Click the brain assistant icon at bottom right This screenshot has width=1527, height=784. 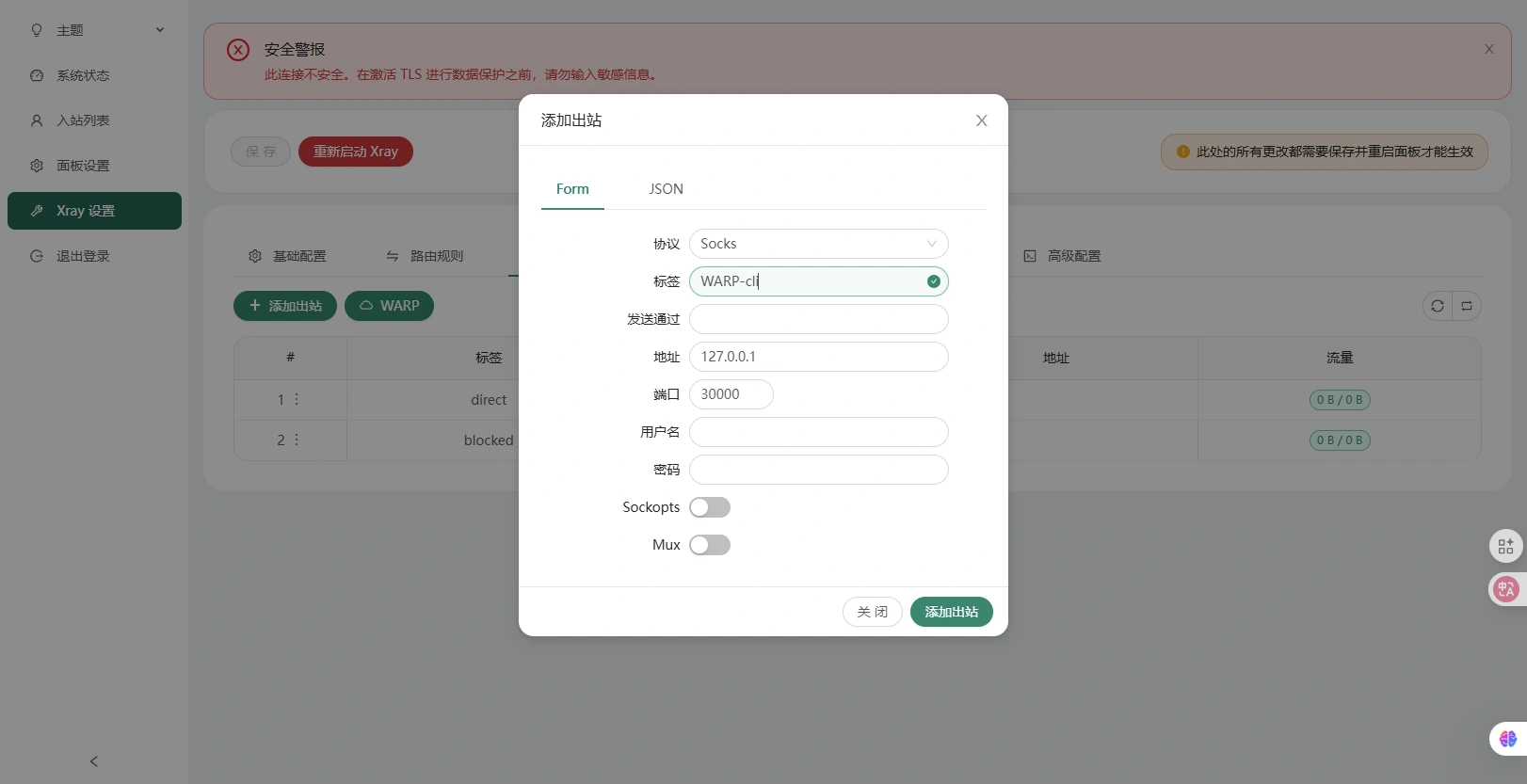[1507, 739]
